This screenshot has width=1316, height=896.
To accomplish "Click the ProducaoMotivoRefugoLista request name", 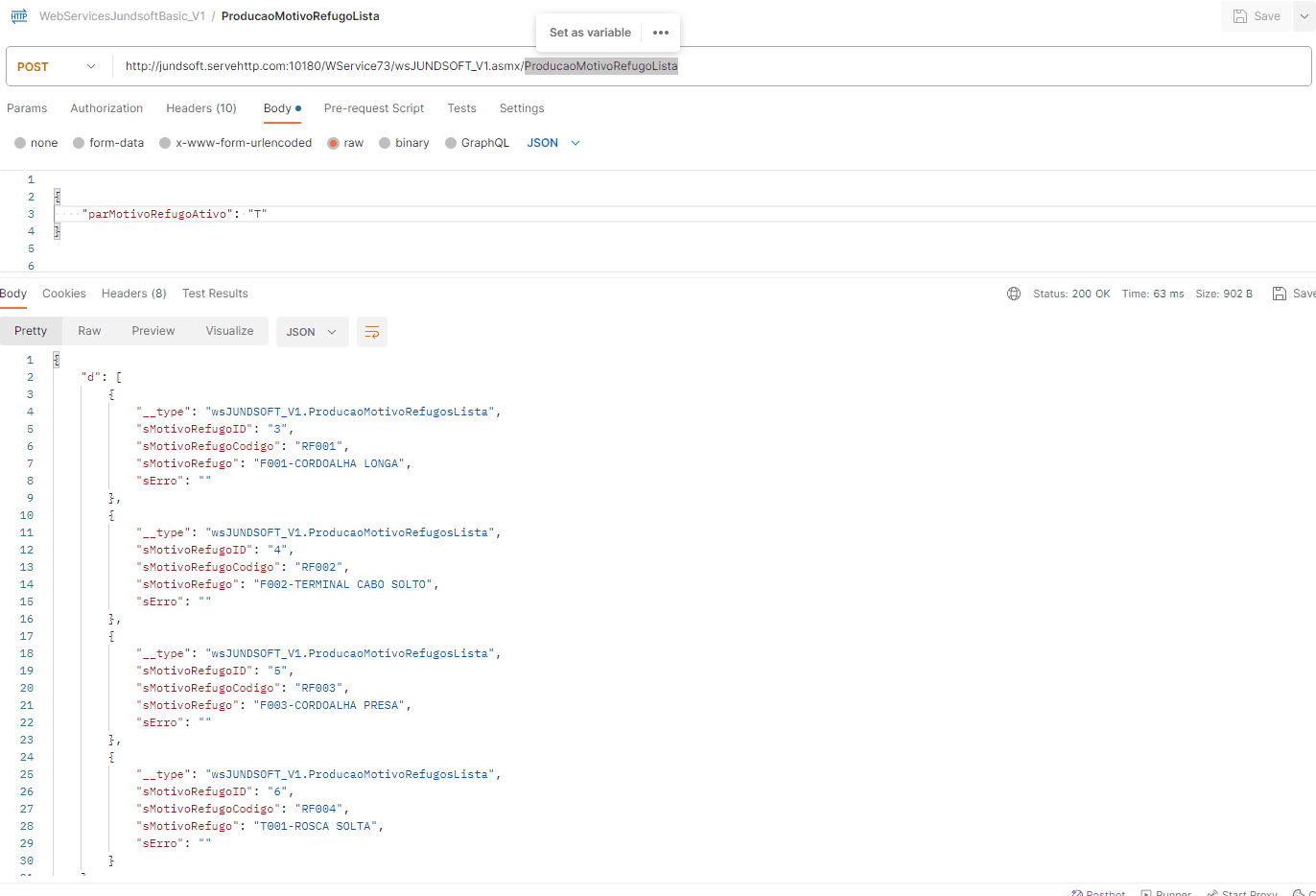I will click(300, 16).
